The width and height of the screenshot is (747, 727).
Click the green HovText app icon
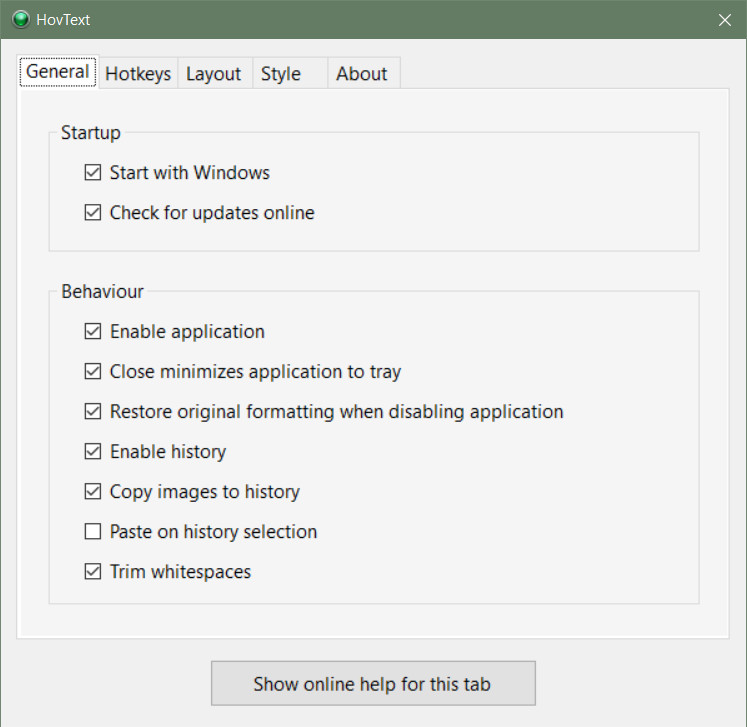(20, 20)
